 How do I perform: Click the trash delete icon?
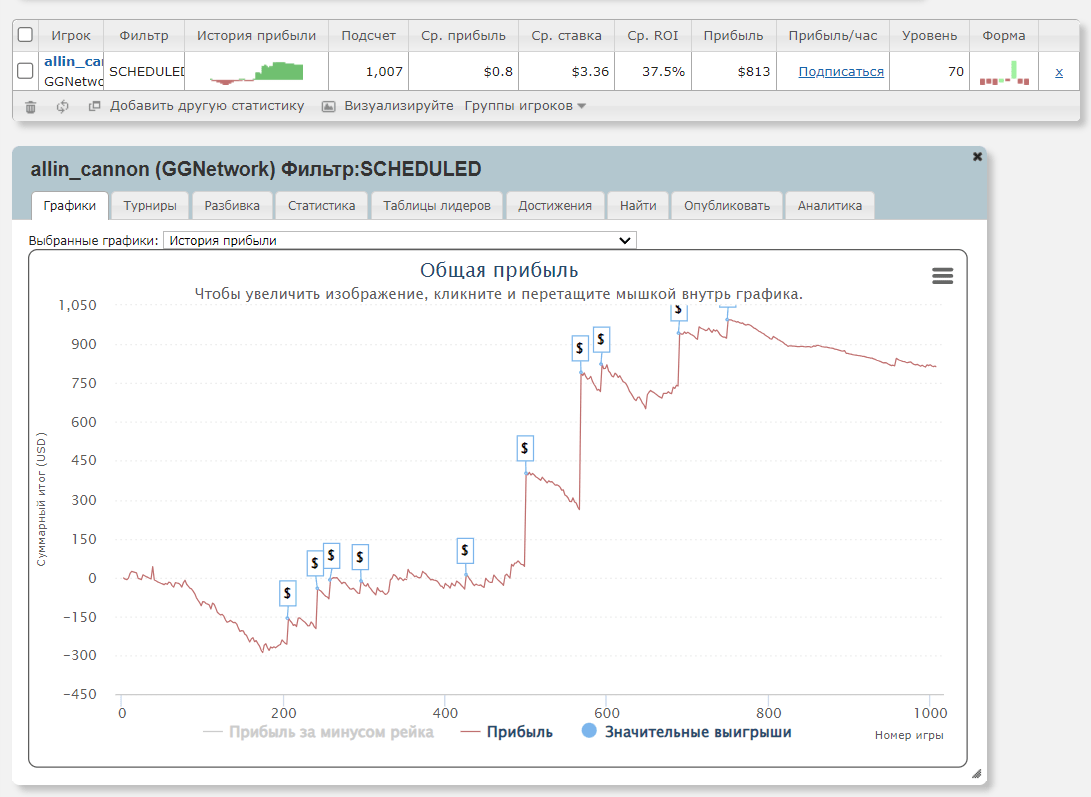30,106
